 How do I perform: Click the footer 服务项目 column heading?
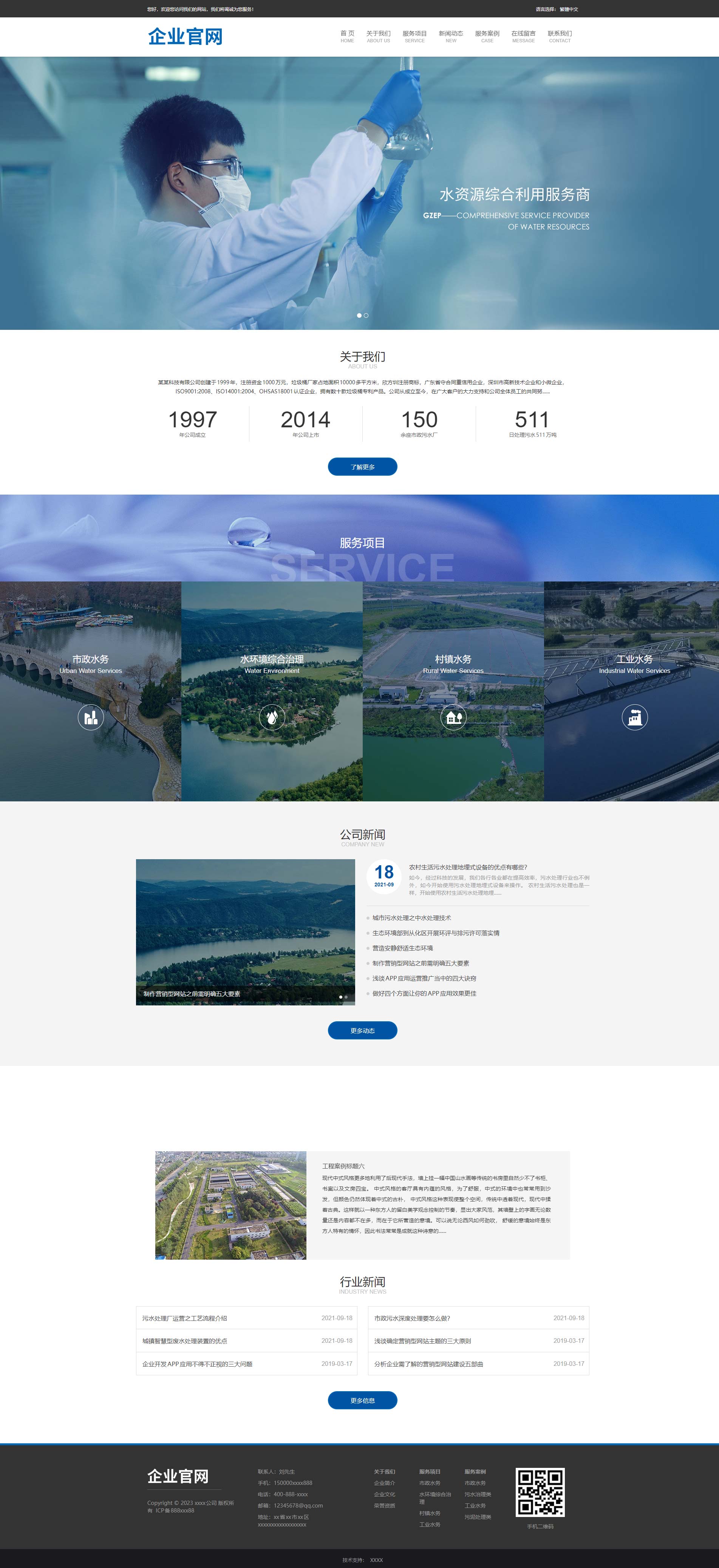click(430, 1472)
